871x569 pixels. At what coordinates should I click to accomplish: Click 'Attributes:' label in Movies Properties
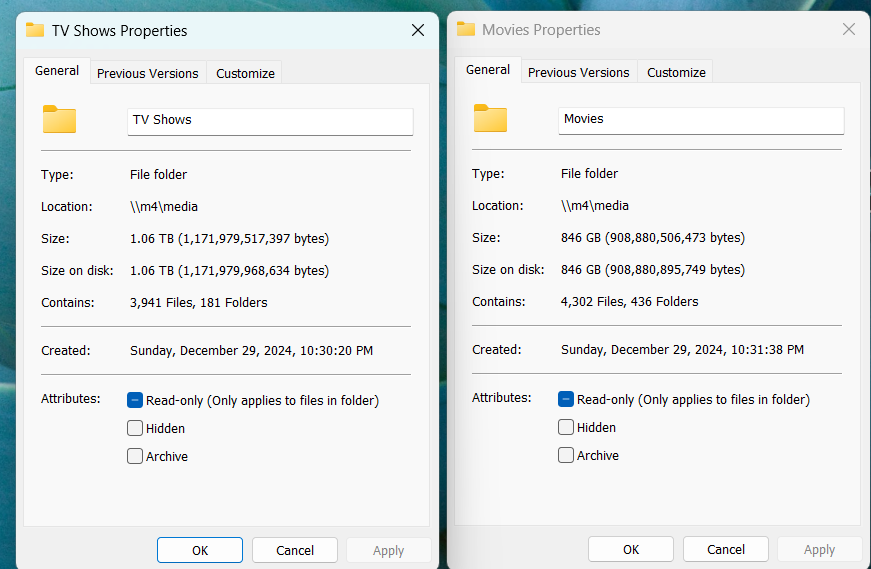[502, 397]
